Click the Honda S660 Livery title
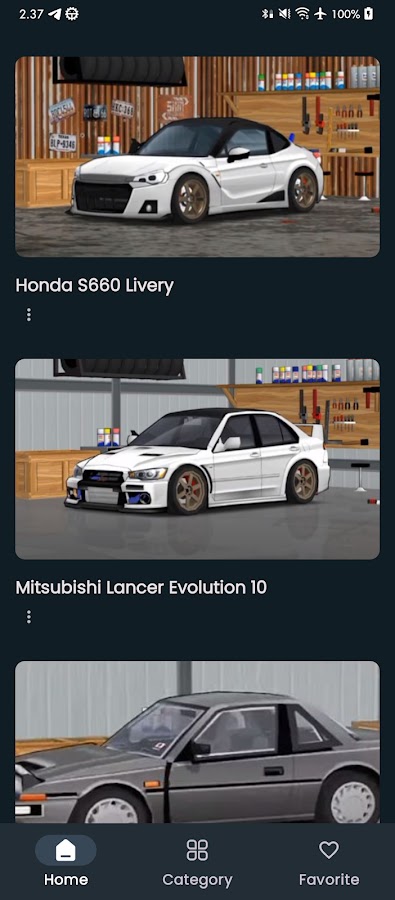395x900 pixels. pyautogui.click(x=94, y=285)
